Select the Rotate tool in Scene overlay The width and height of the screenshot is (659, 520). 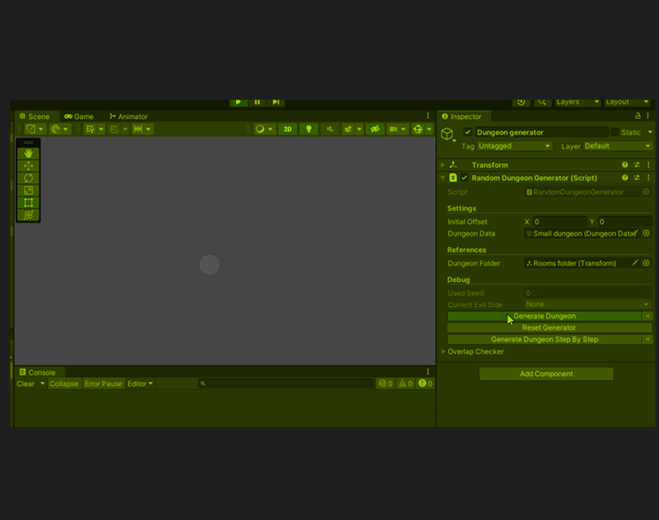28,178
